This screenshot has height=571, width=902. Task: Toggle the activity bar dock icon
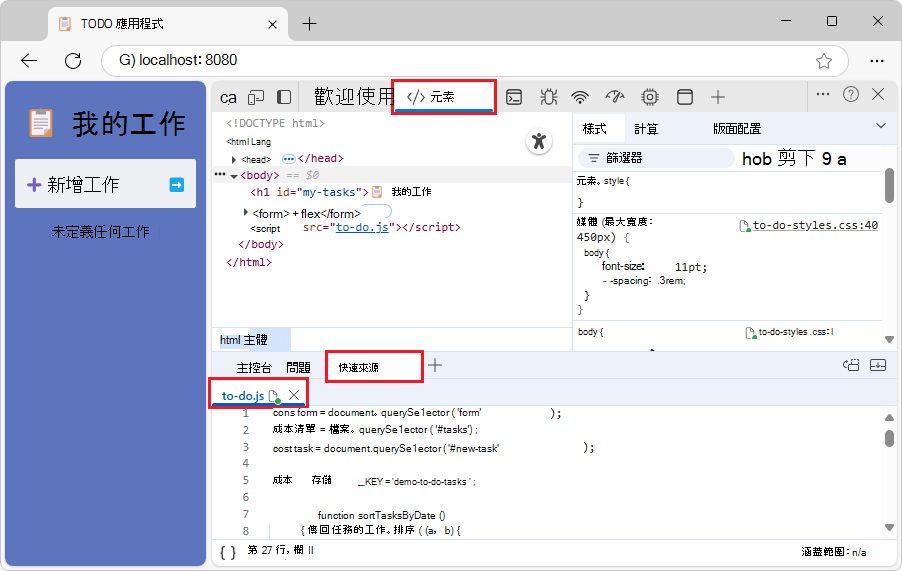pos(284,97)
